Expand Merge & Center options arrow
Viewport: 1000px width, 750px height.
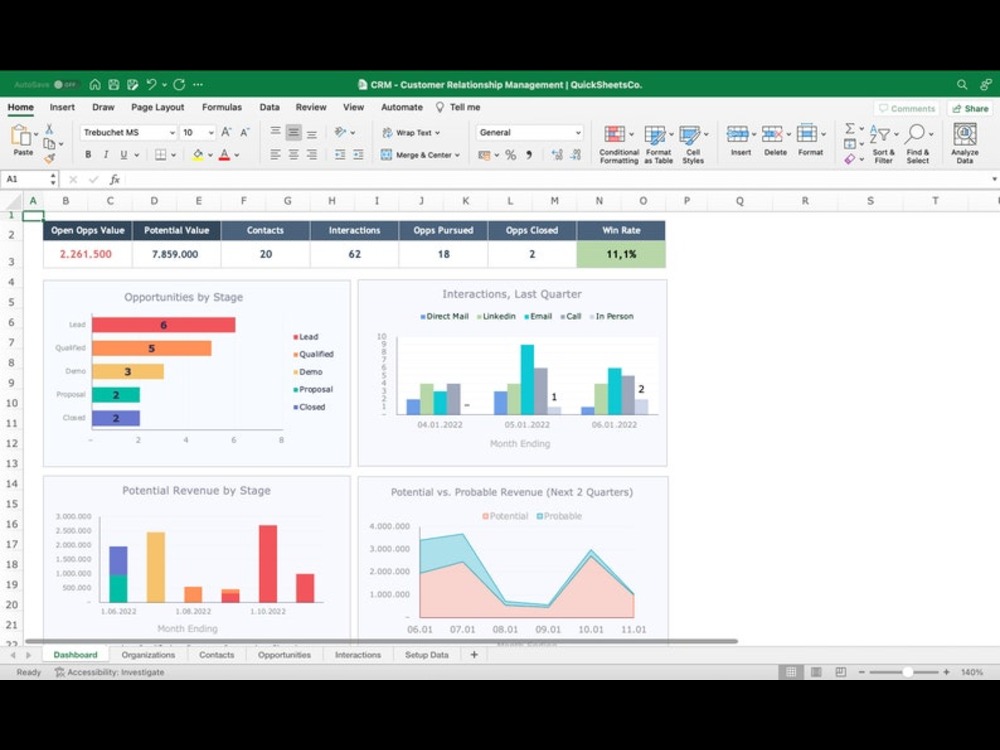[457, 155]
